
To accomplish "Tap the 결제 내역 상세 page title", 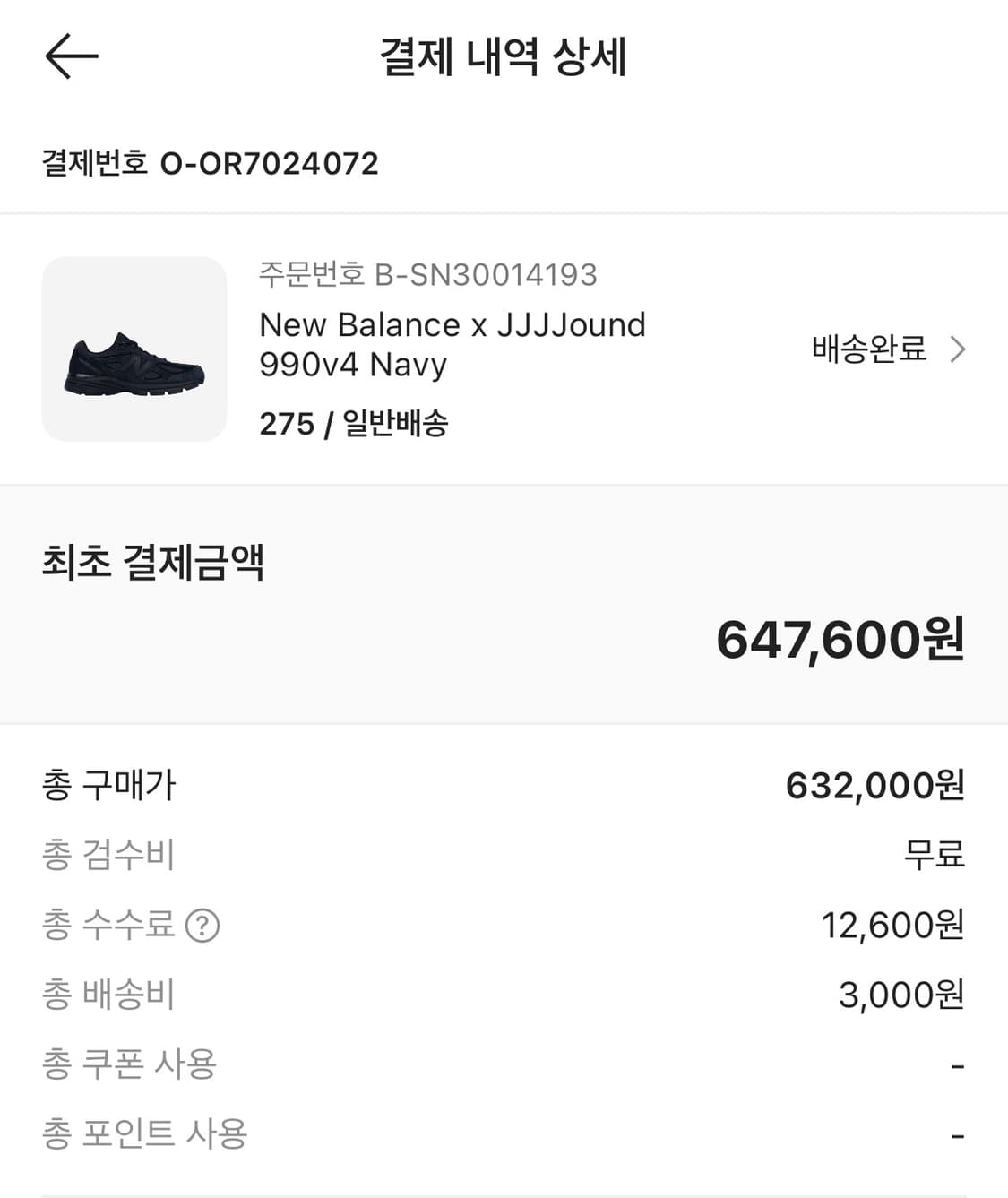I will (x=504, y=56).
